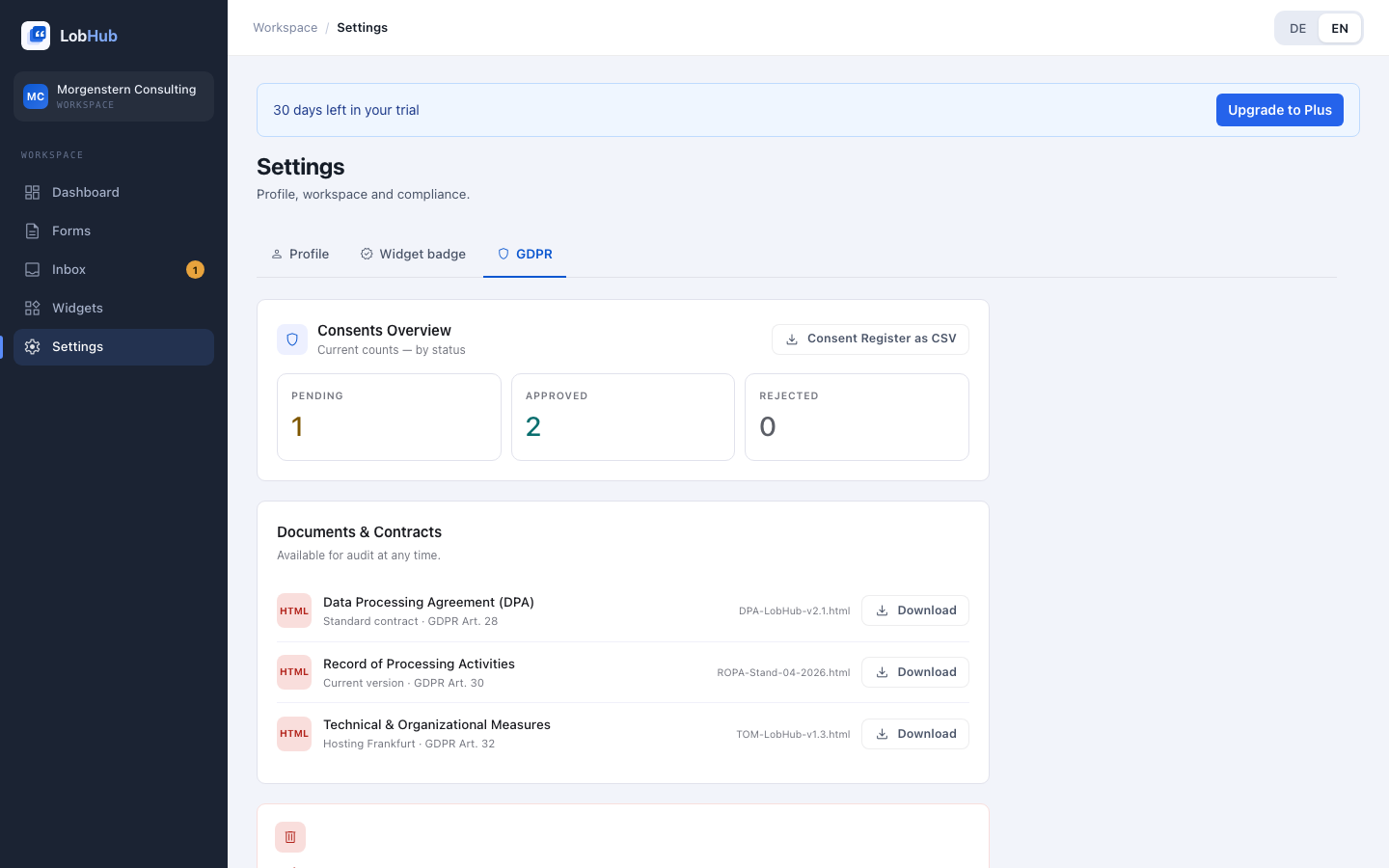The width and height of the screenshot is (1389, 868).
Task: Click the 'Documents & Contracts' heading
Action: (x=359, y=532)
